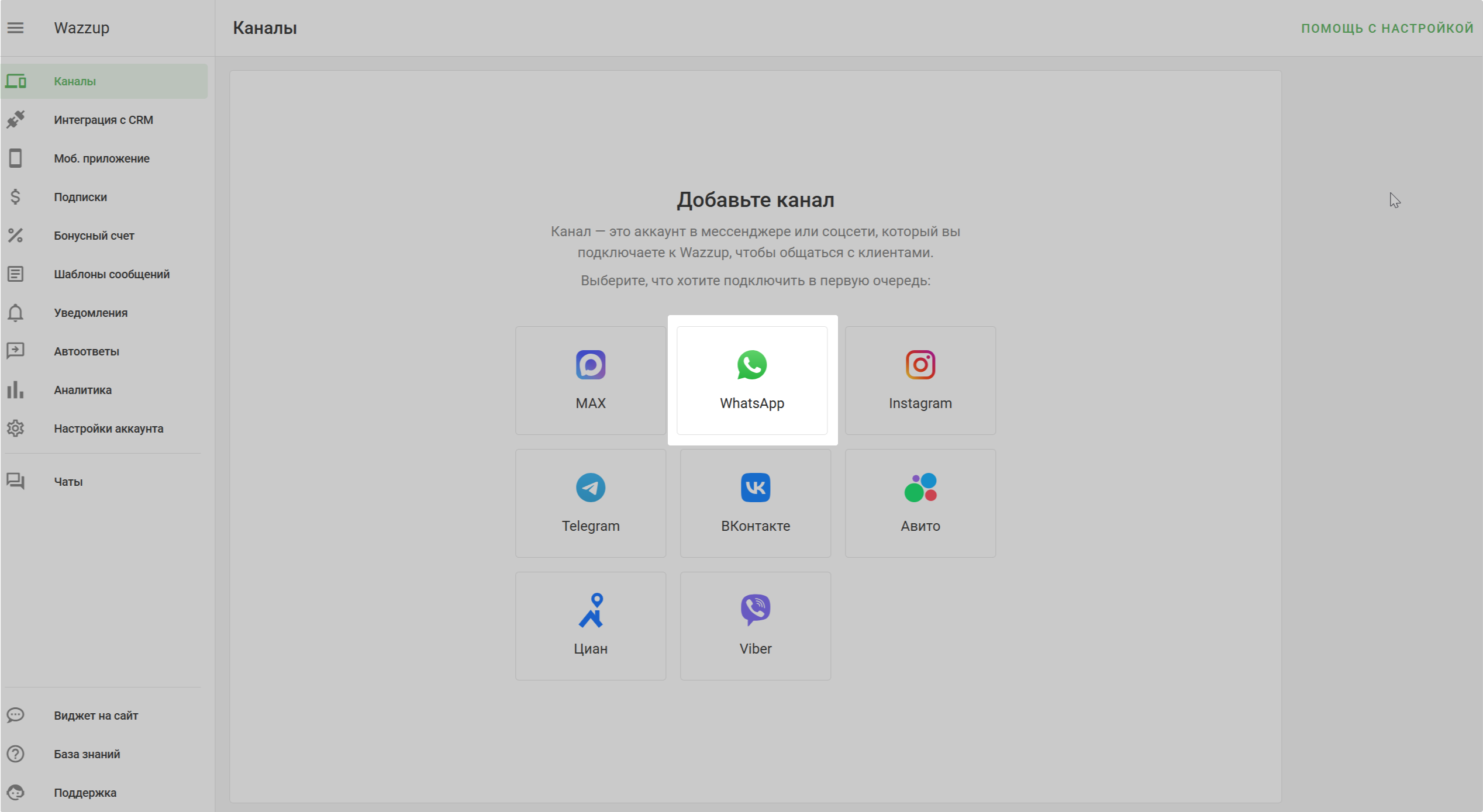Open the hamburger menu icon

[16, 27]
